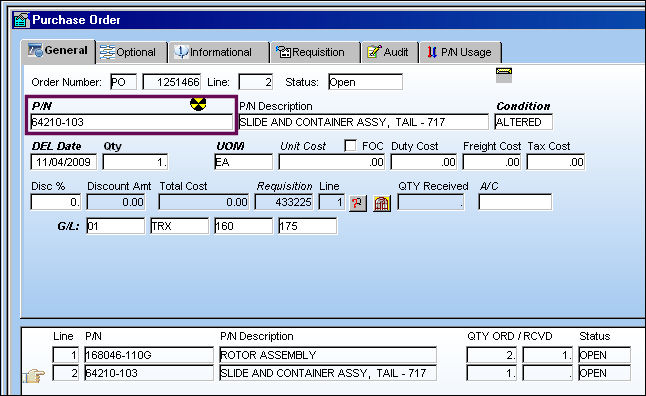The height and width of the screenshot is (396, 646).
Task: Click the Requisition field 433225
Action: pyautogui.click(x=284, y=202)
